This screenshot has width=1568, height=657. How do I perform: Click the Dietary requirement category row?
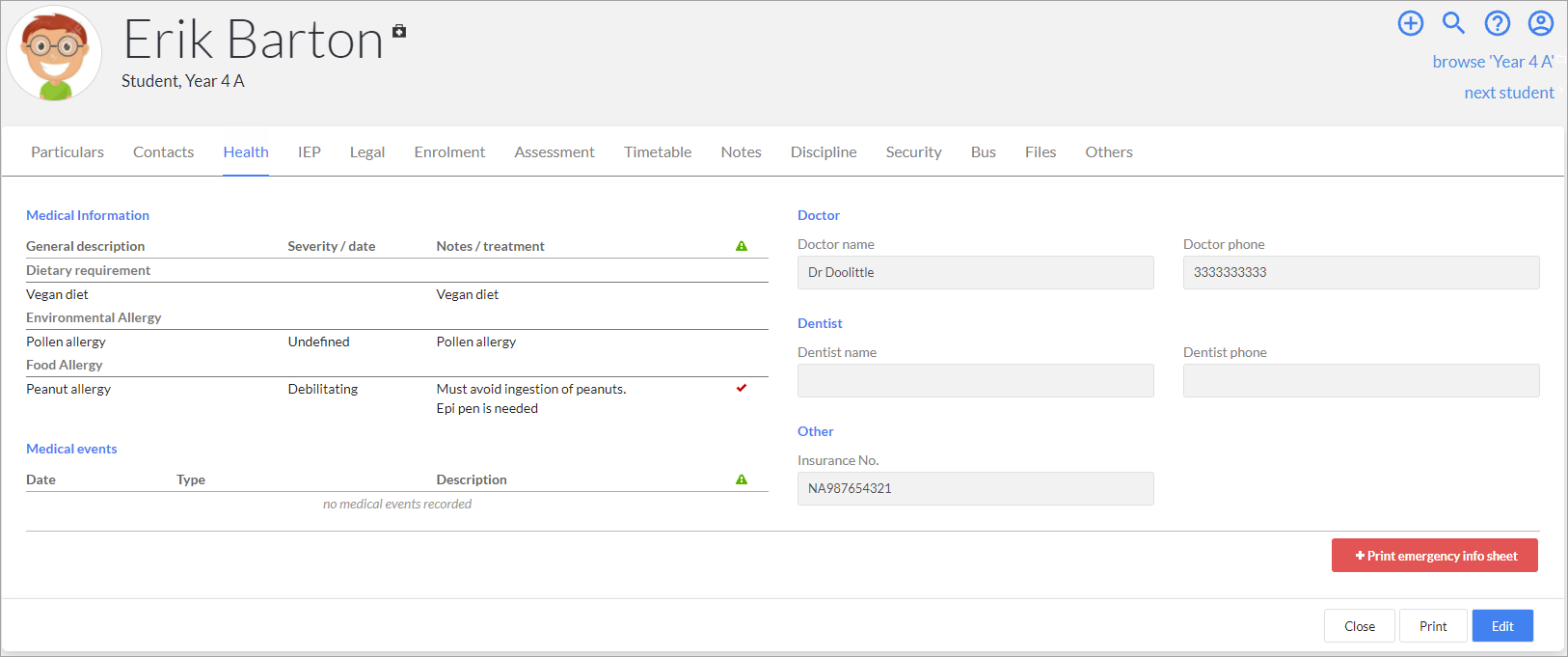[x=397, y=270]
